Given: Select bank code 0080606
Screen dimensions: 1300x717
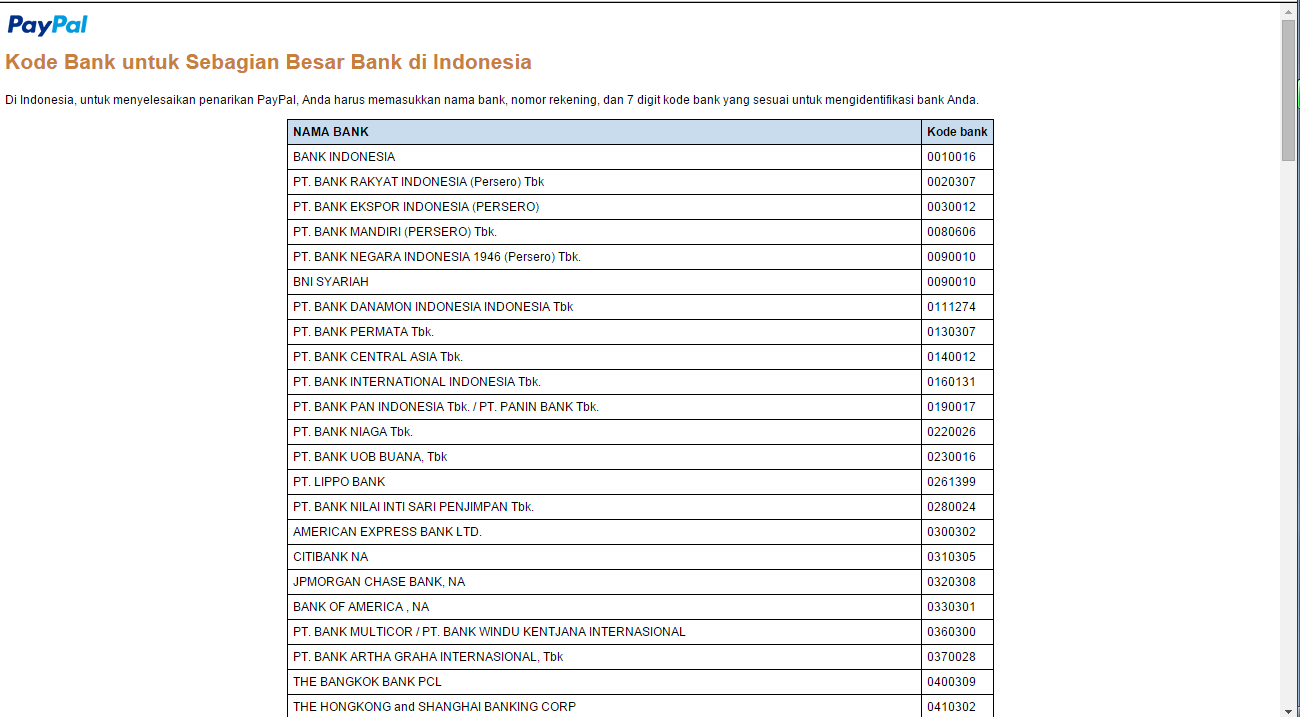Looking at the screenshot, I should 951,232.
